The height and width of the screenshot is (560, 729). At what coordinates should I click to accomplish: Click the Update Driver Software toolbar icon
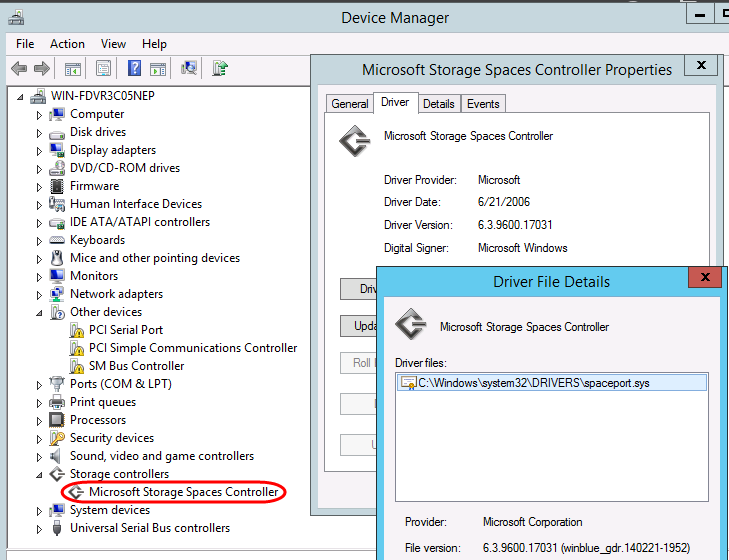[x=219, y=68]
